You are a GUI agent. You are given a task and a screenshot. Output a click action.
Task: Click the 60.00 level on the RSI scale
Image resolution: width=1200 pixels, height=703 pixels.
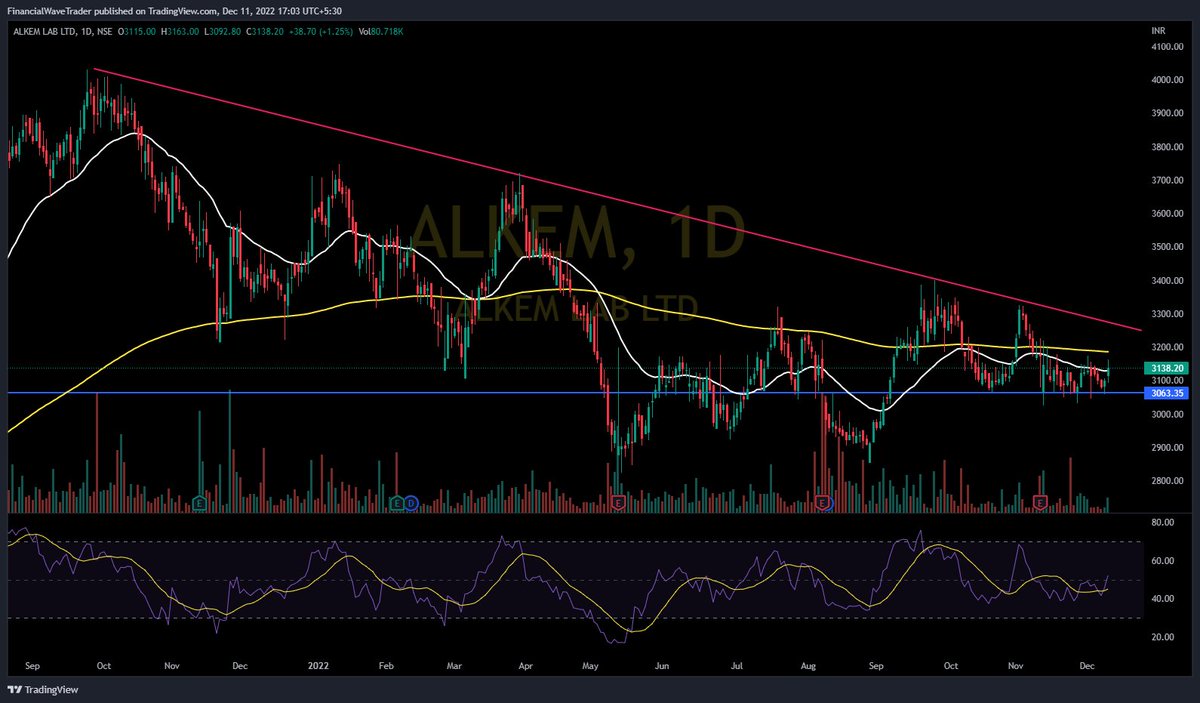[1162, 561]
